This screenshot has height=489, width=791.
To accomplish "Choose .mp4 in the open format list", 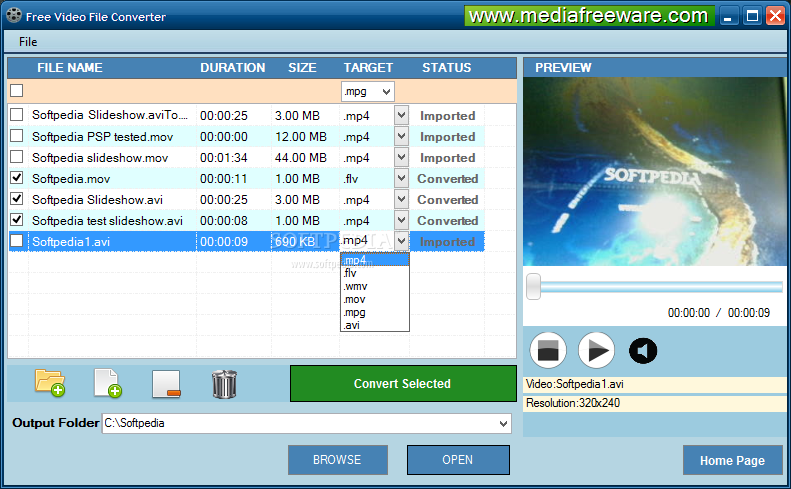I will (x=375, y=260).
